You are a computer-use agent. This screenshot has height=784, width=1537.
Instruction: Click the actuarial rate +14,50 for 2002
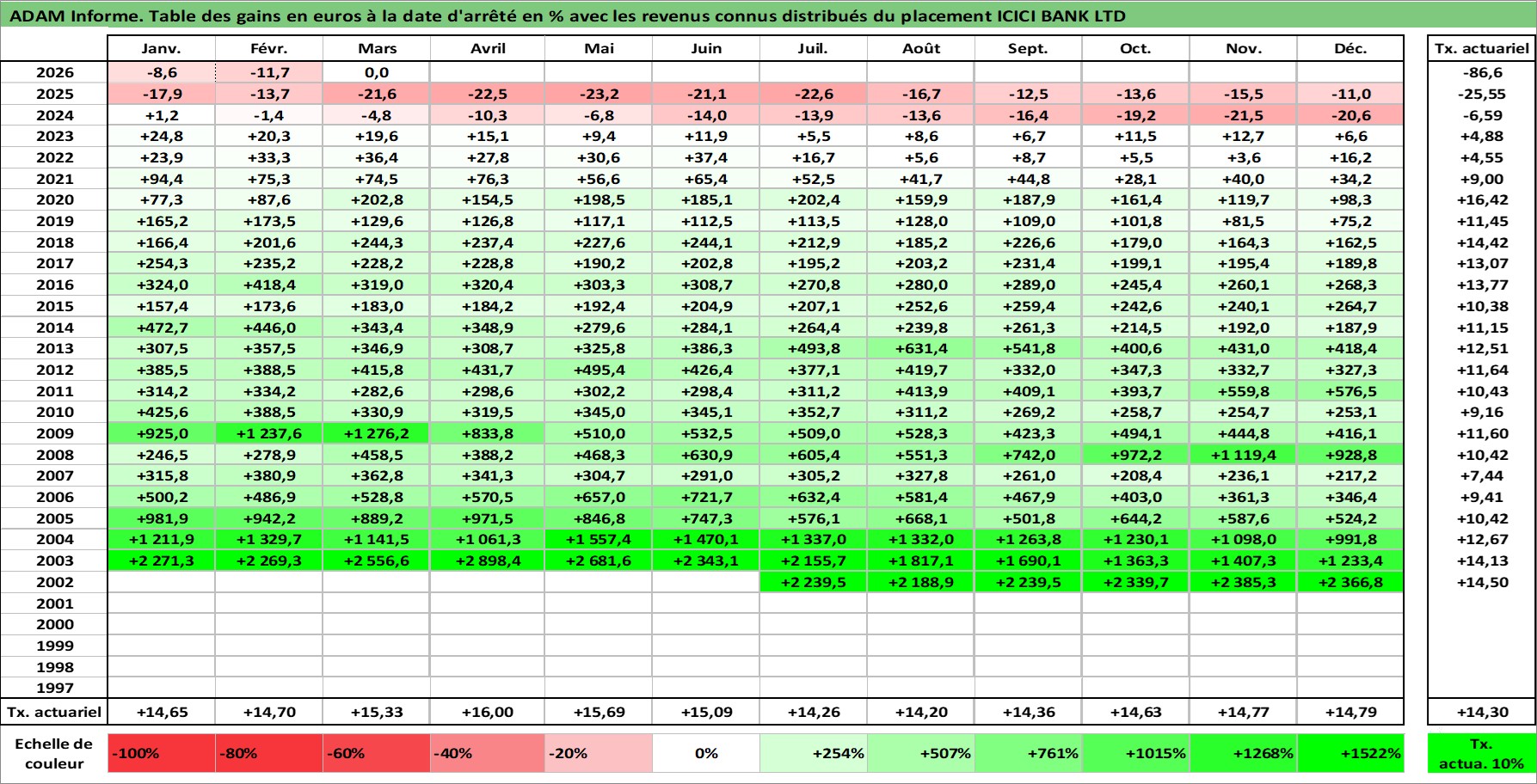click(x=1481, y=582)
